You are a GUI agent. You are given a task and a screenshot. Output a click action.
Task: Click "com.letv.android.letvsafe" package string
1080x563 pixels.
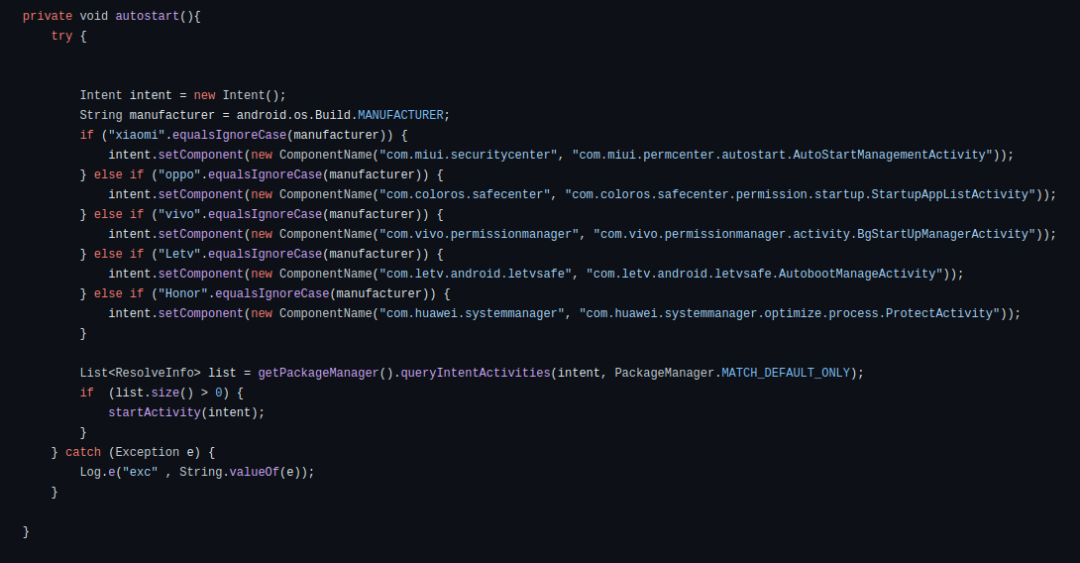[x=476, y=274]
